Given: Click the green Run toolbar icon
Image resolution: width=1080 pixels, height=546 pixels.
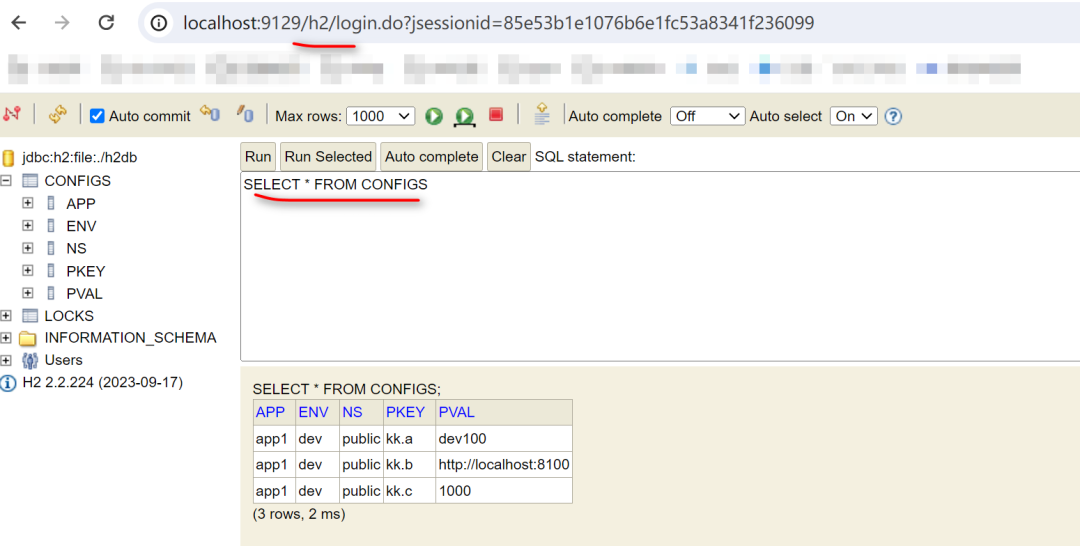Looking at the screenshot, I should pyautogui.click(x=434, y=116).
